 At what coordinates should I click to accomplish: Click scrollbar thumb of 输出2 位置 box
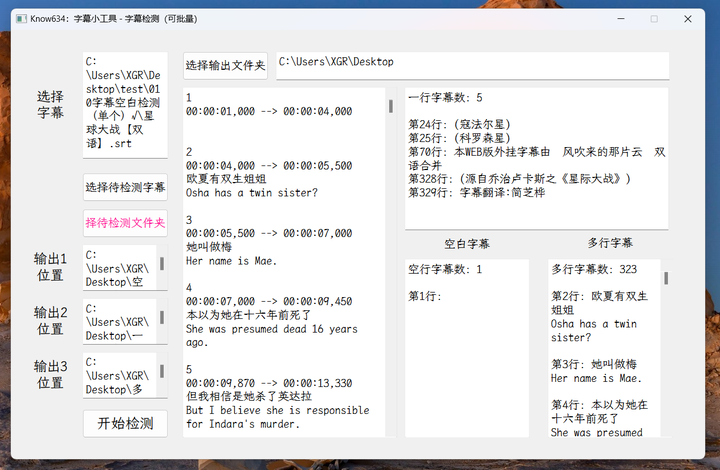[162, 317]
